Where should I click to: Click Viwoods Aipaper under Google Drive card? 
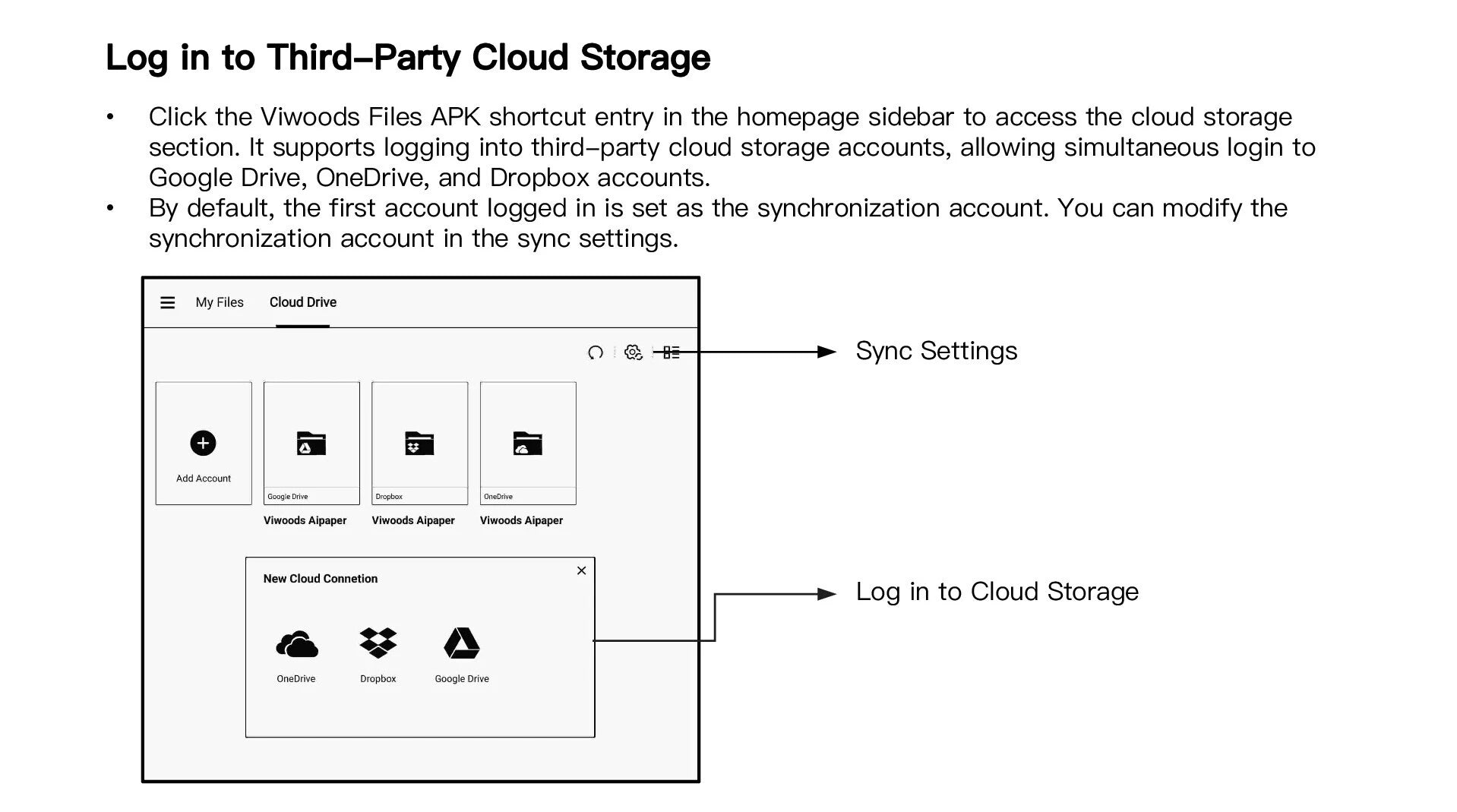point(305,520)
